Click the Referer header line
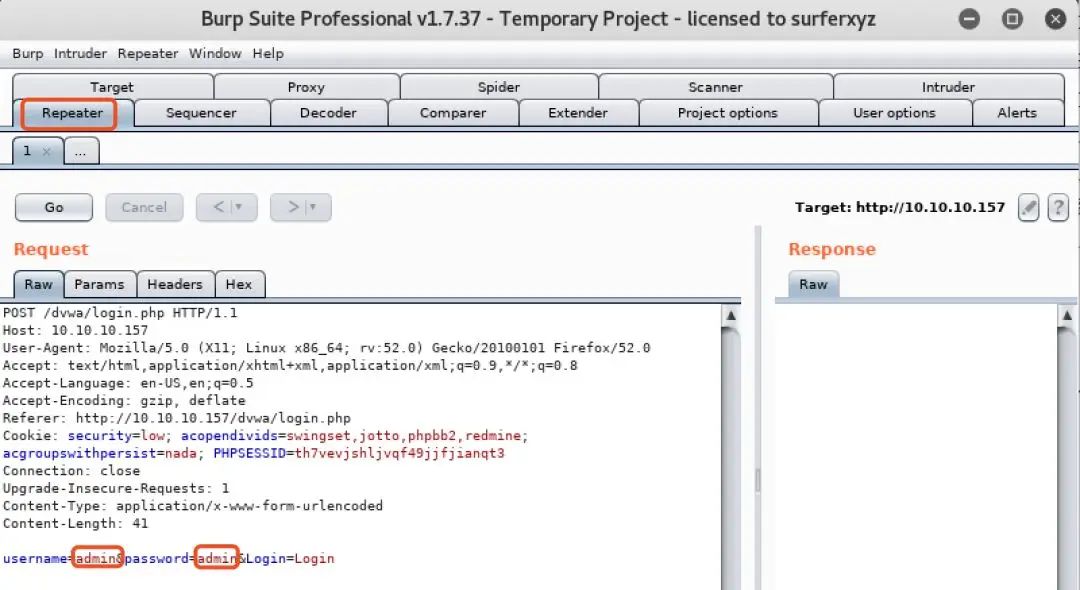This screenshot has height=590, width=1080. pos(177,418)
